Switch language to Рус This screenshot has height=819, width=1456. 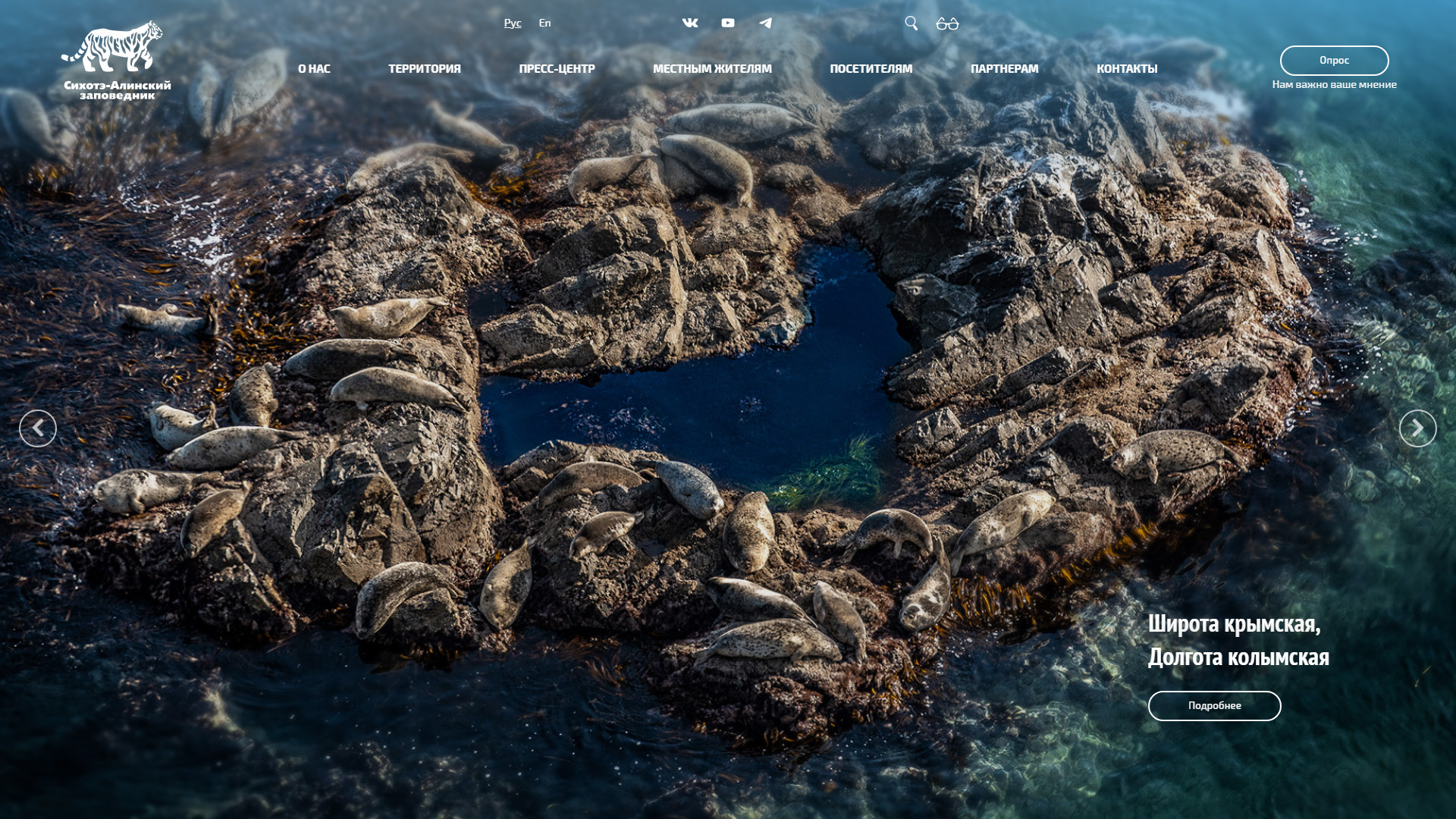click(513, 24)
